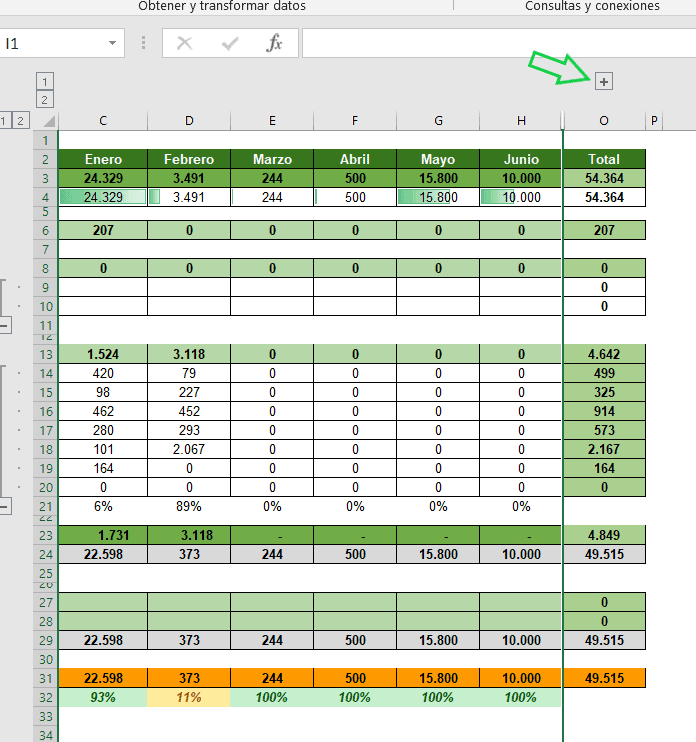696x742 pixels.
Task: Collapse the row group ending at row 11
Action: pyautogui.click(x=4, y=326)
